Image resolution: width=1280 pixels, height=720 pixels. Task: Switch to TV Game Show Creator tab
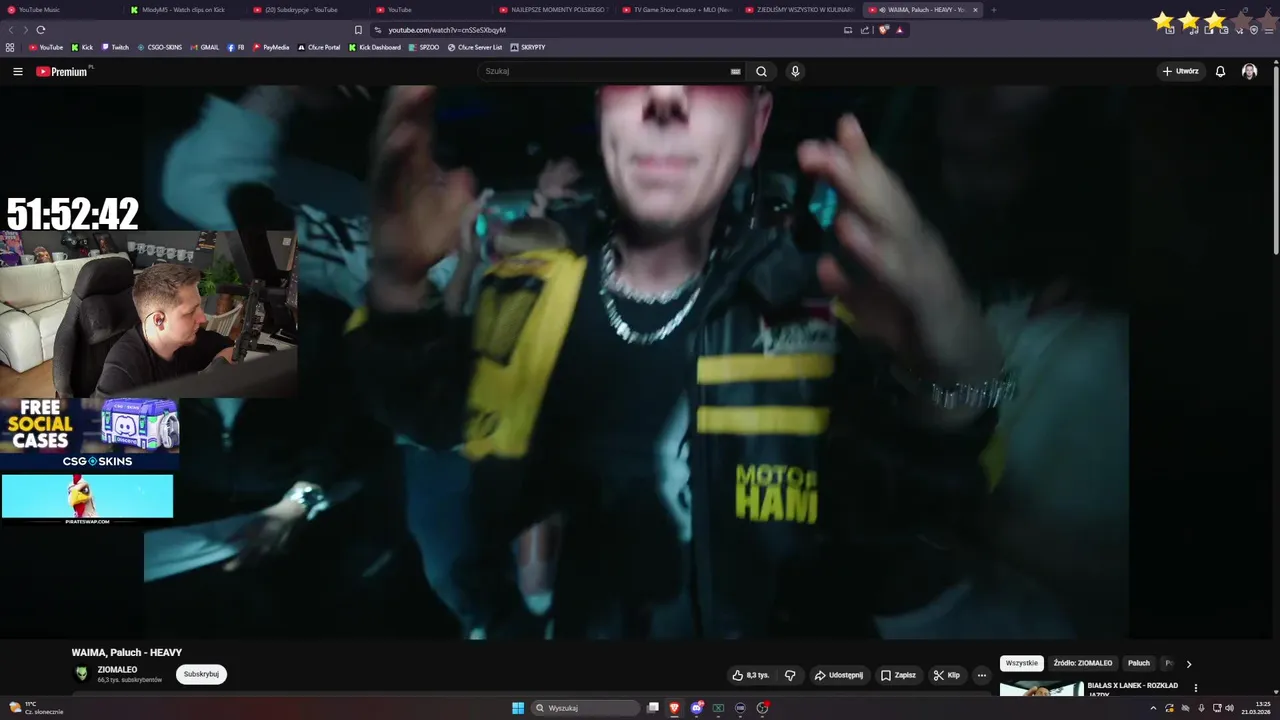click(x=675, y=10)
